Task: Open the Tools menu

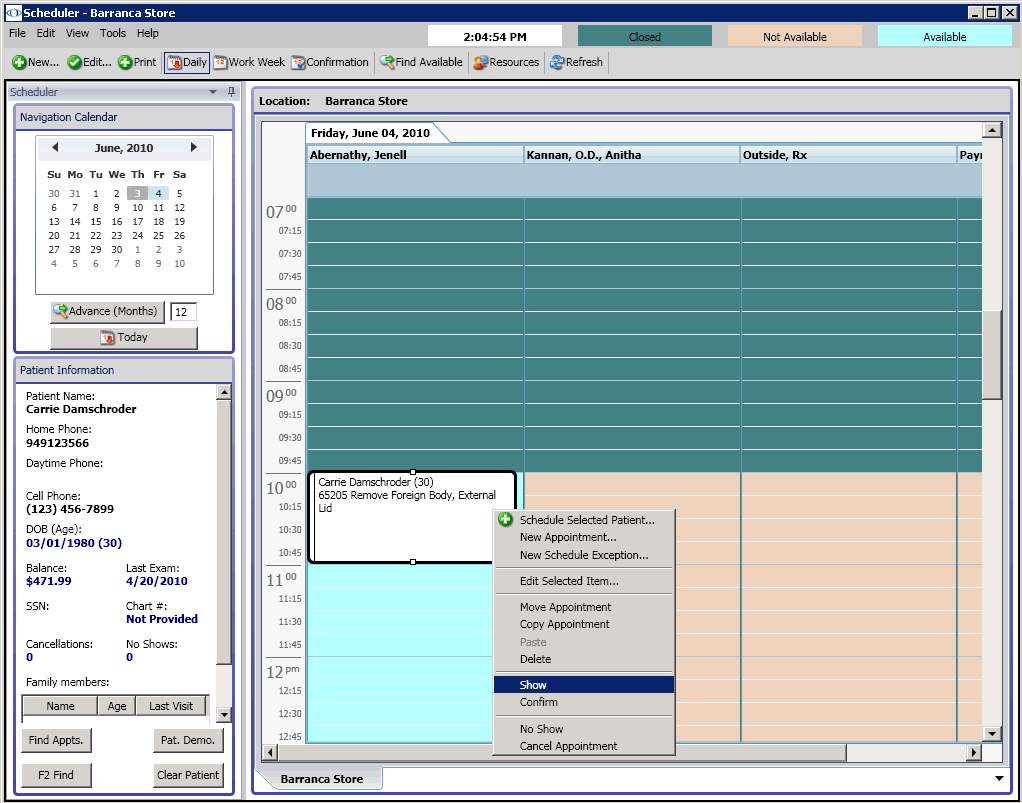Action: 113,33
